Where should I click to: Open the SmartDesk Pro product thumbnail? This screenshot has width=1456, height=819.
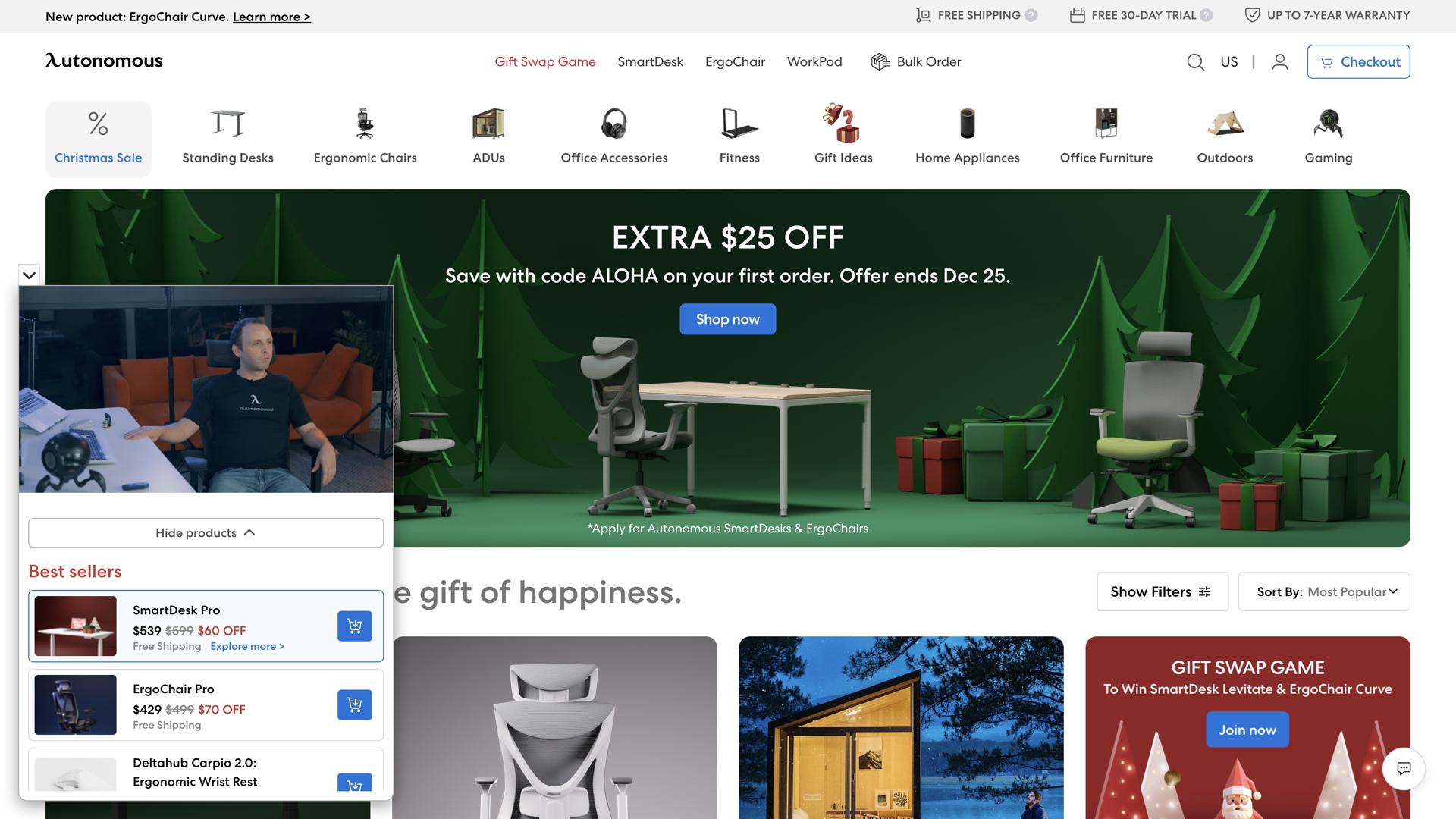[75, 626]
